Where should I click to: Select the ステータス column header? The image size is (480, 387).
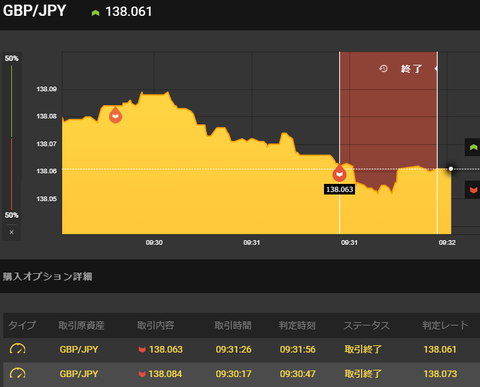click(x=366, y=325)
